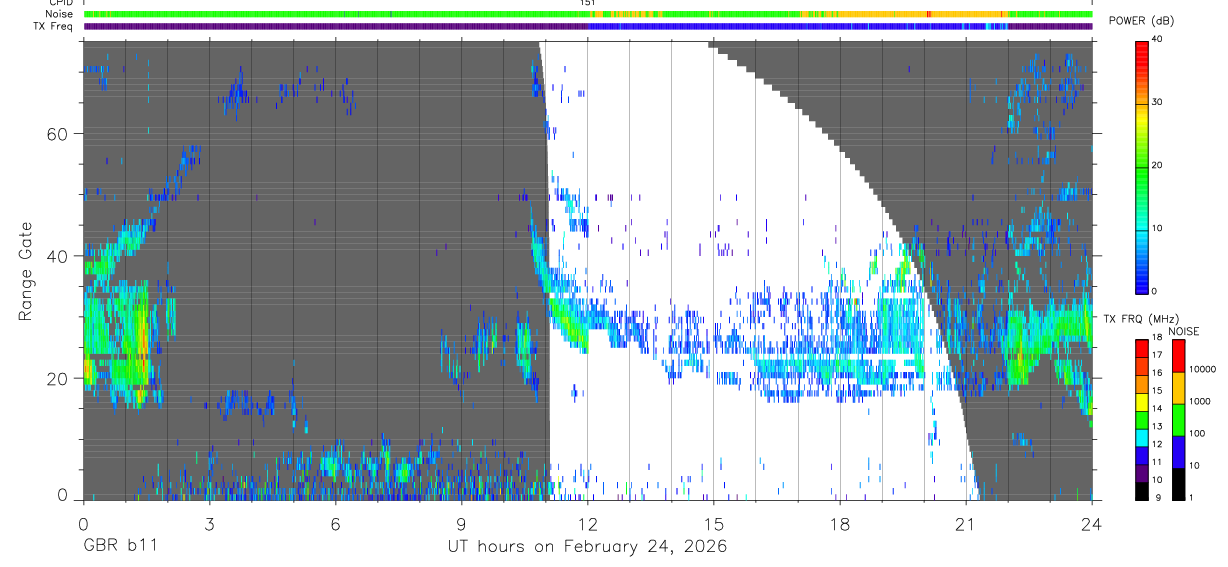Click the "18" tick on the UT hours axis
Viewport: 1228px width, 567px height.
click(840, 523)
